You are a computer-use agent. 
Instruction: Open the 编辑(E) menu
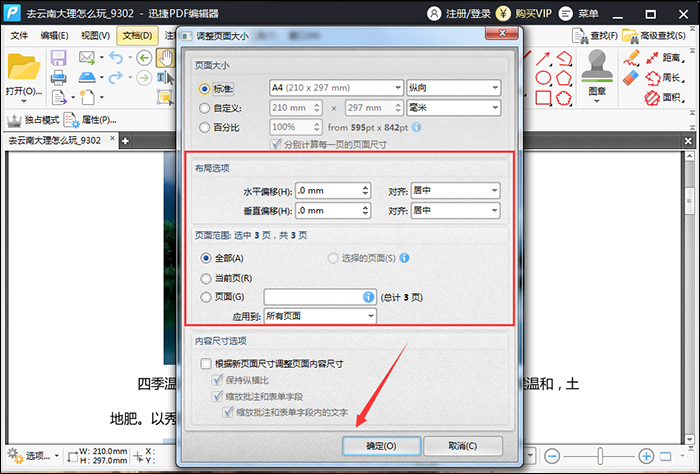point(54,35)
